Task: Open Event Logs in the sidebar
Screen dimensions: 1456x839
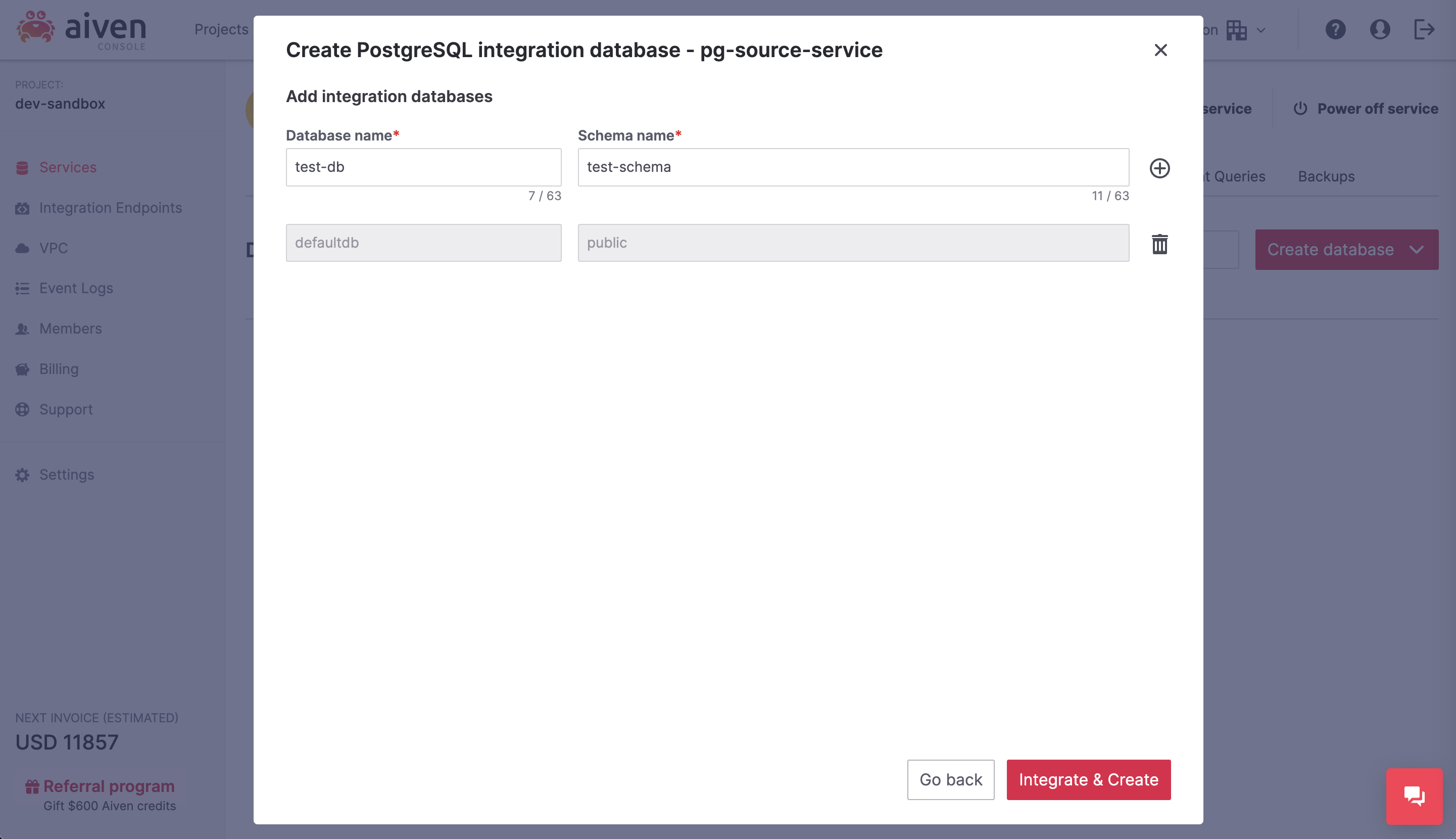Action: (76, 289)
